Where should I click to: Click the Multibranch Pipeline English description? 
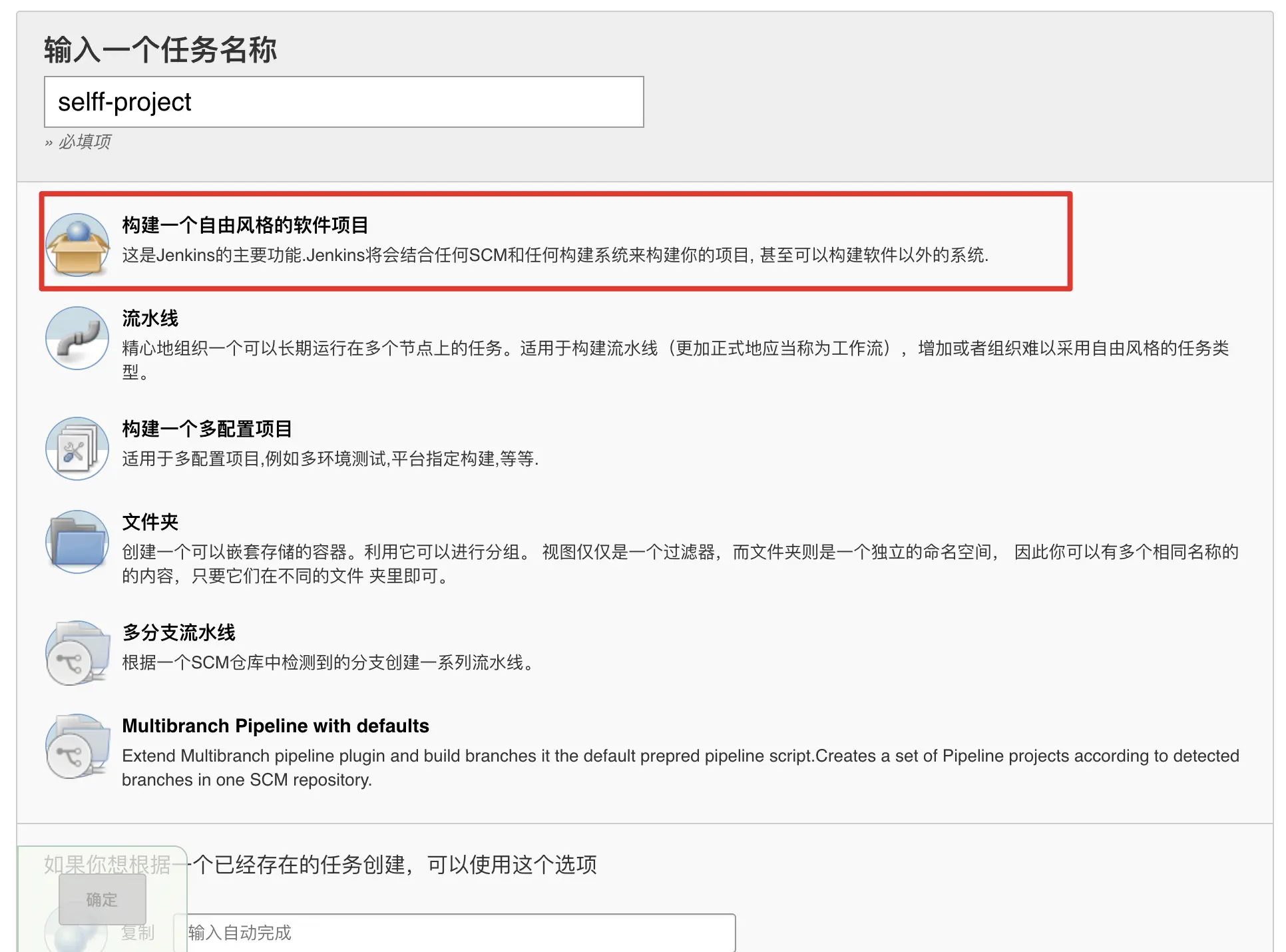coord(680,756)
